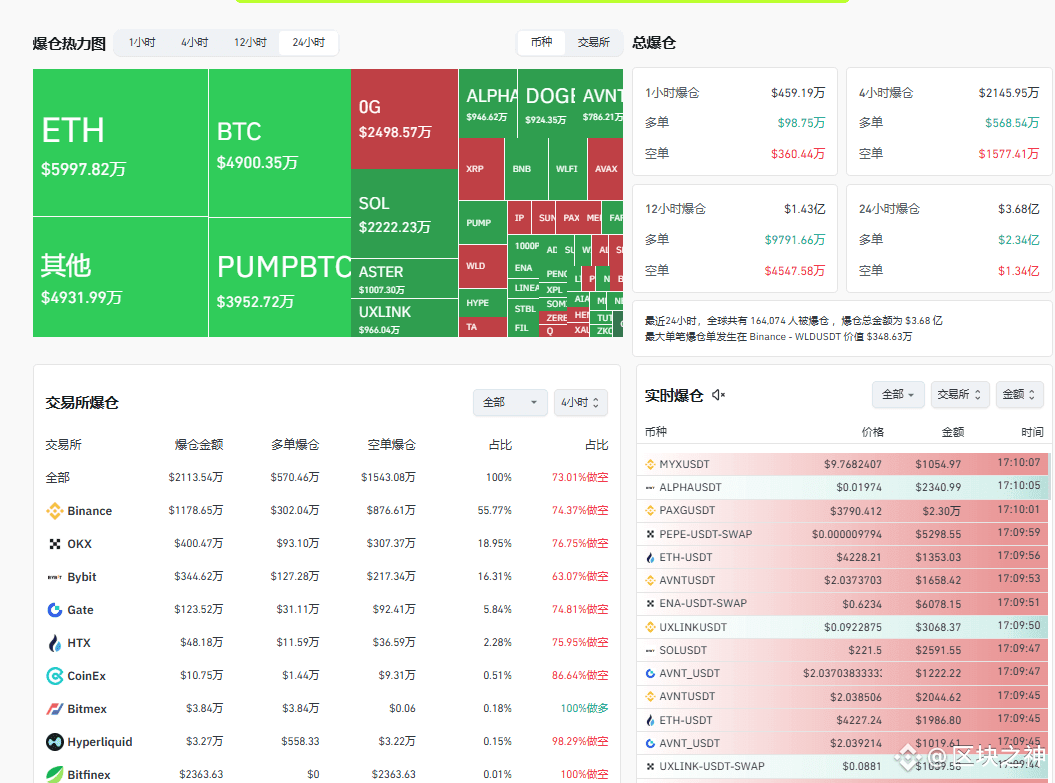
Task: Open the Hyperliquid exchange row
Action: coord(326,741)
